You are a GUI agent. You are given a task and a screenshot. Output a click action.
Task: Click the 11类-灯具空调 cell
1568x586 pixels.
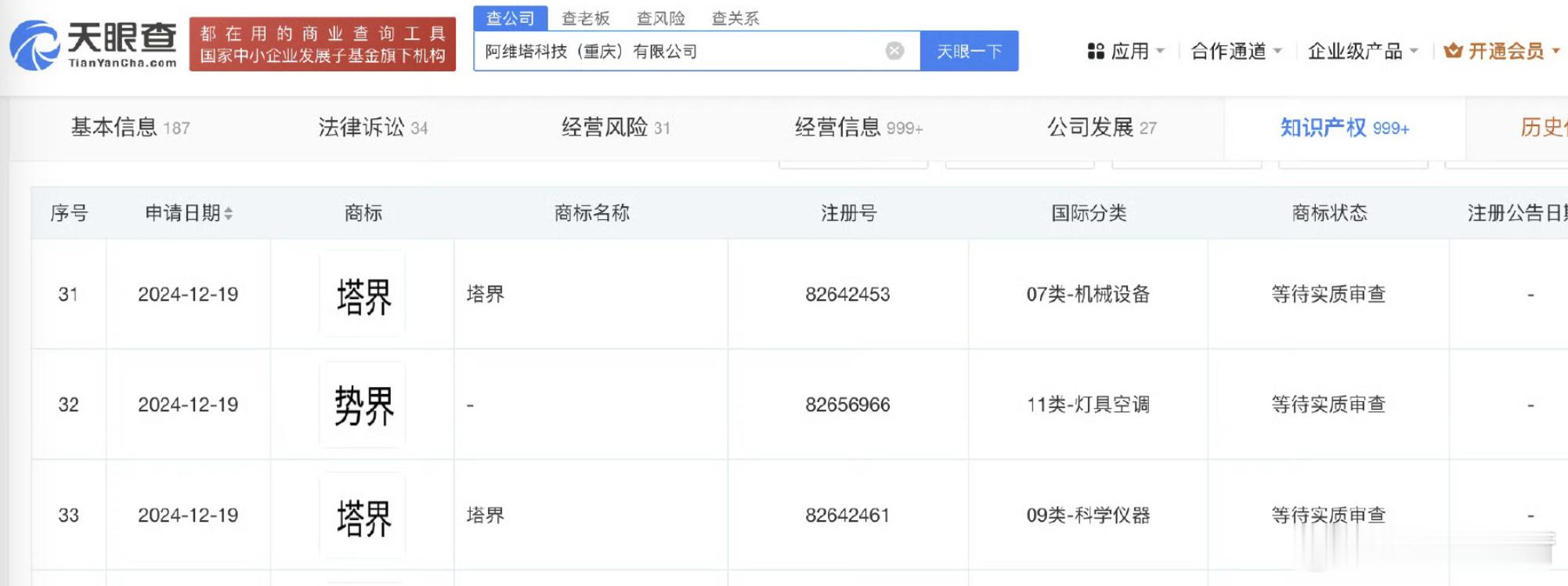1088,405
